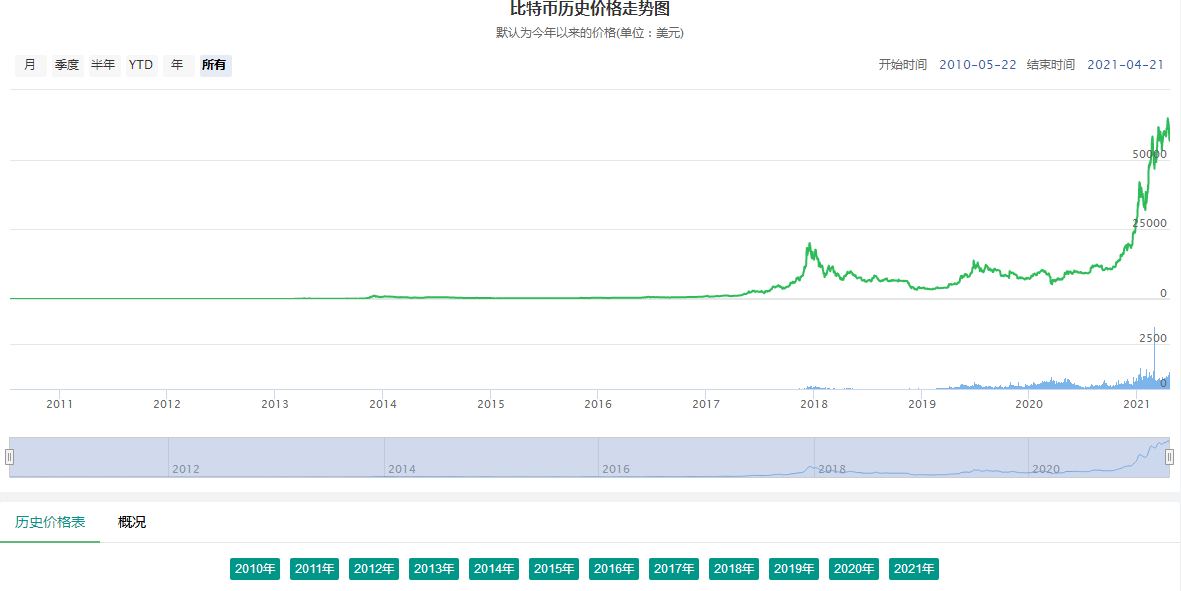Viewport: 1181px width, 591px height.
Task: Click the 2011 x-axis label
Action: coord(60,404)
